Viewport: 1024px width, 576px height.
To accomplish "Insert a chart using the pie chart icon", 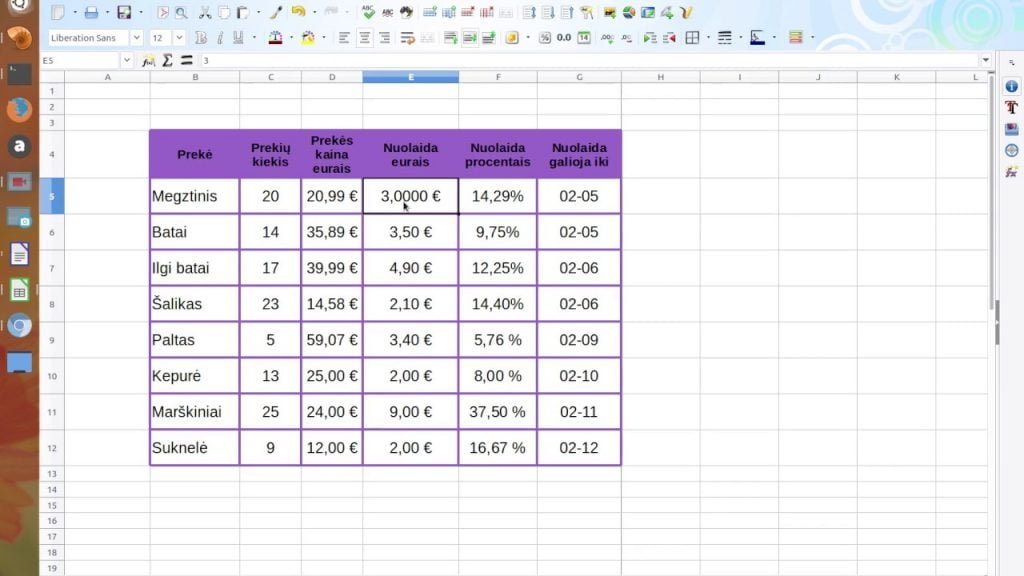I will pyautogui.click(x=629, y=12).
